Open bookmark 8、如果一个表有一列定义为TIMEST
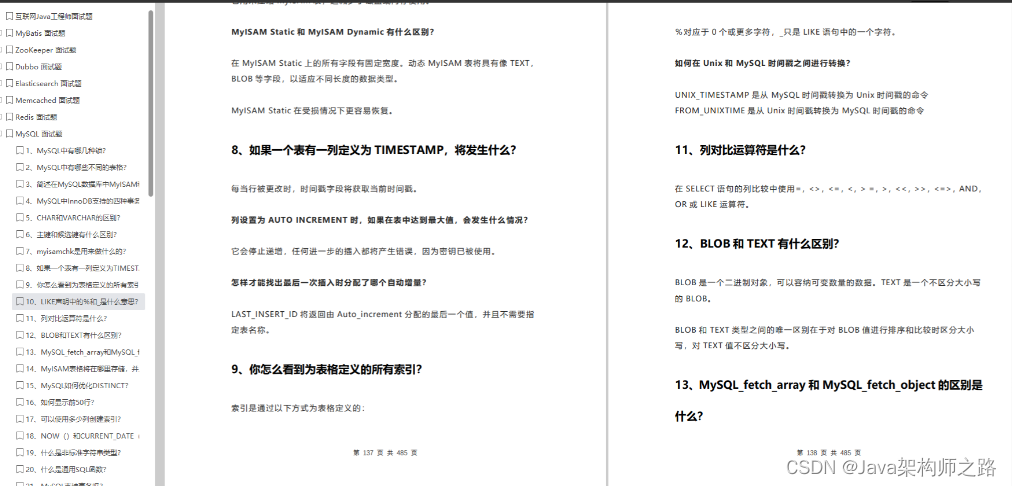Screen dimensions: 1012x486 (x=83, y=268)
